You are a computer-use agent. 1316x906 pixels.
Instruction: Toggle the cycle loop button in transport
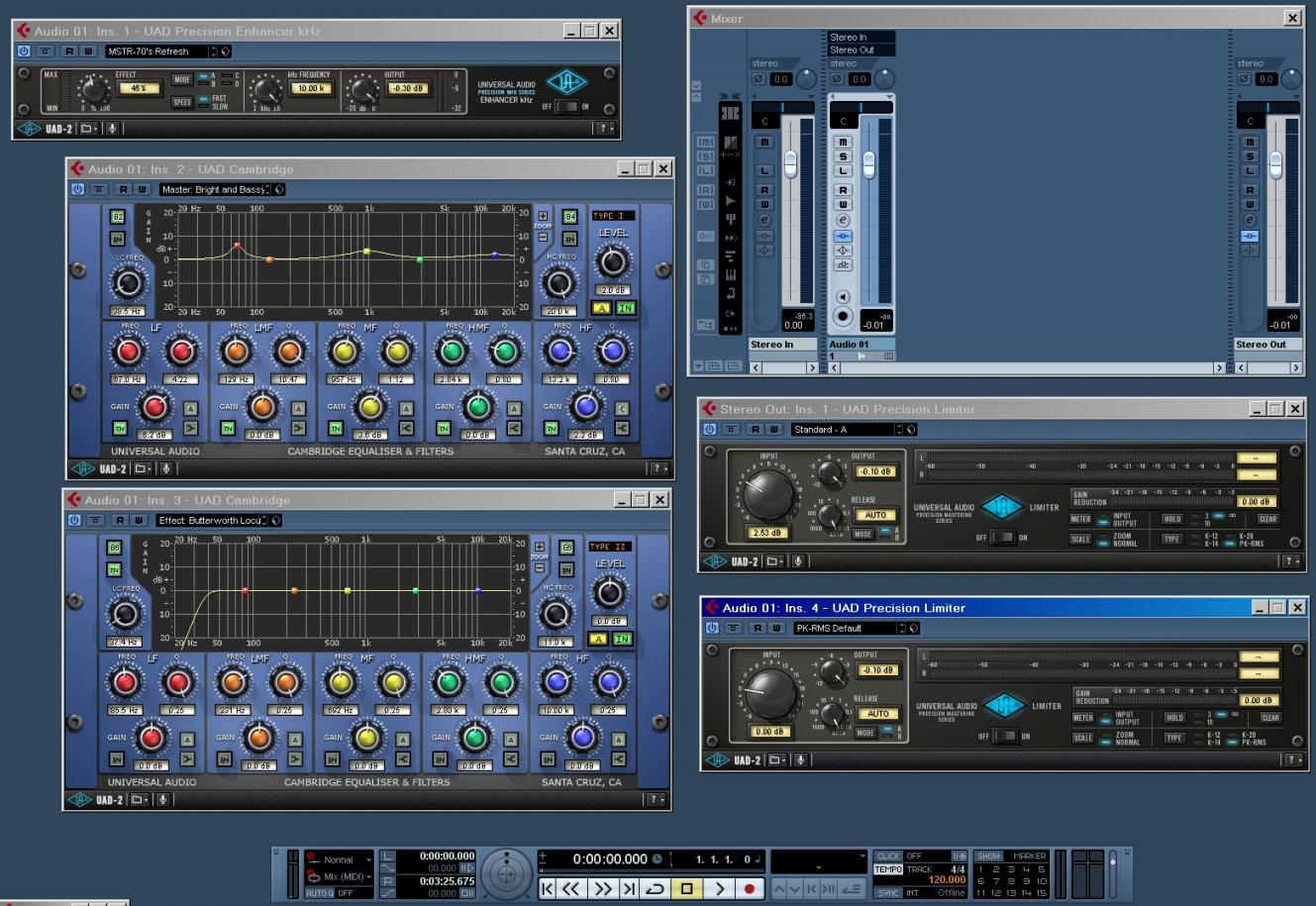(655, 888)
